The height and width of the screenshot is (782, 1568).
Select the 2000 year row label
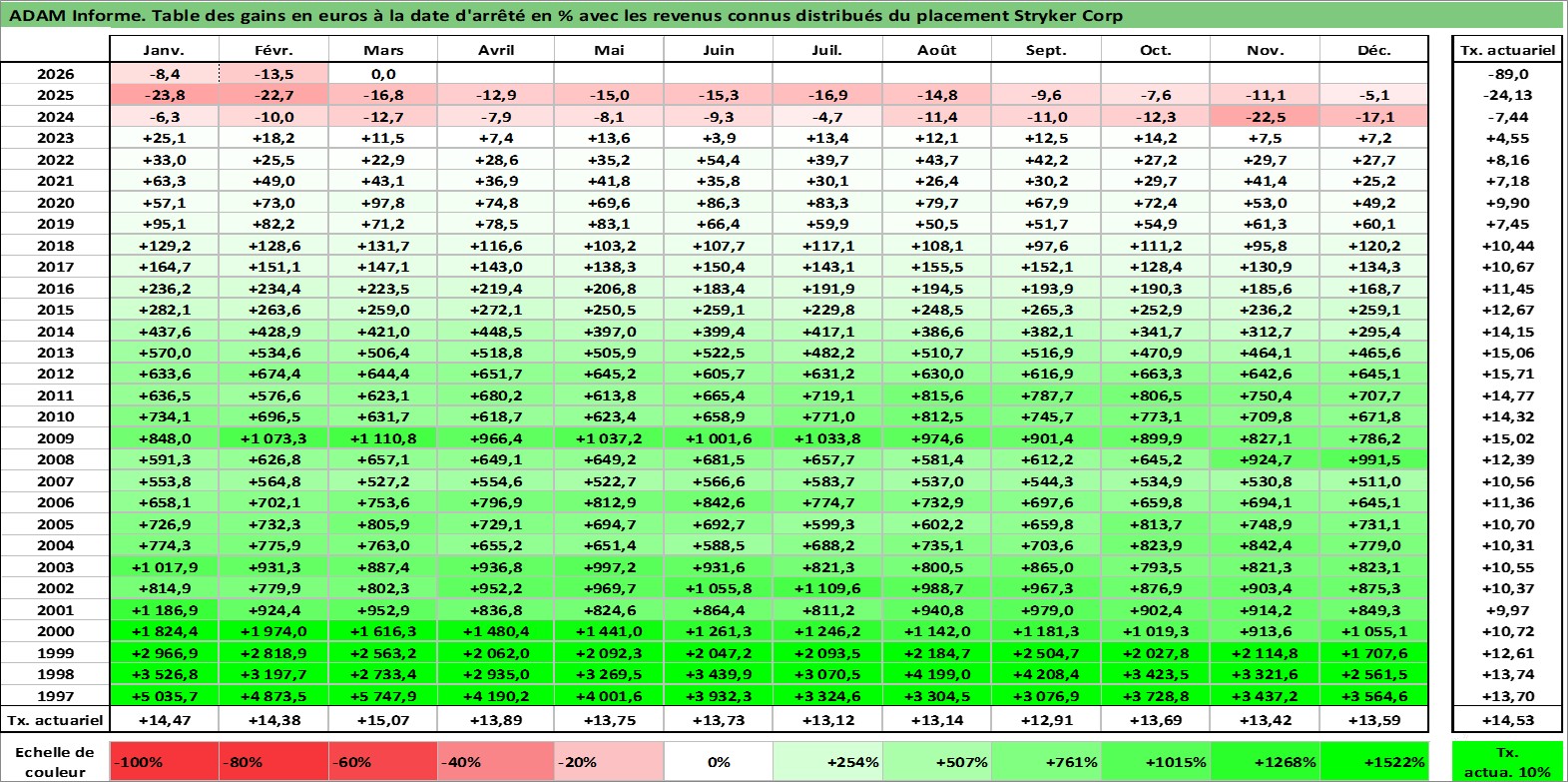pos(55,631)
